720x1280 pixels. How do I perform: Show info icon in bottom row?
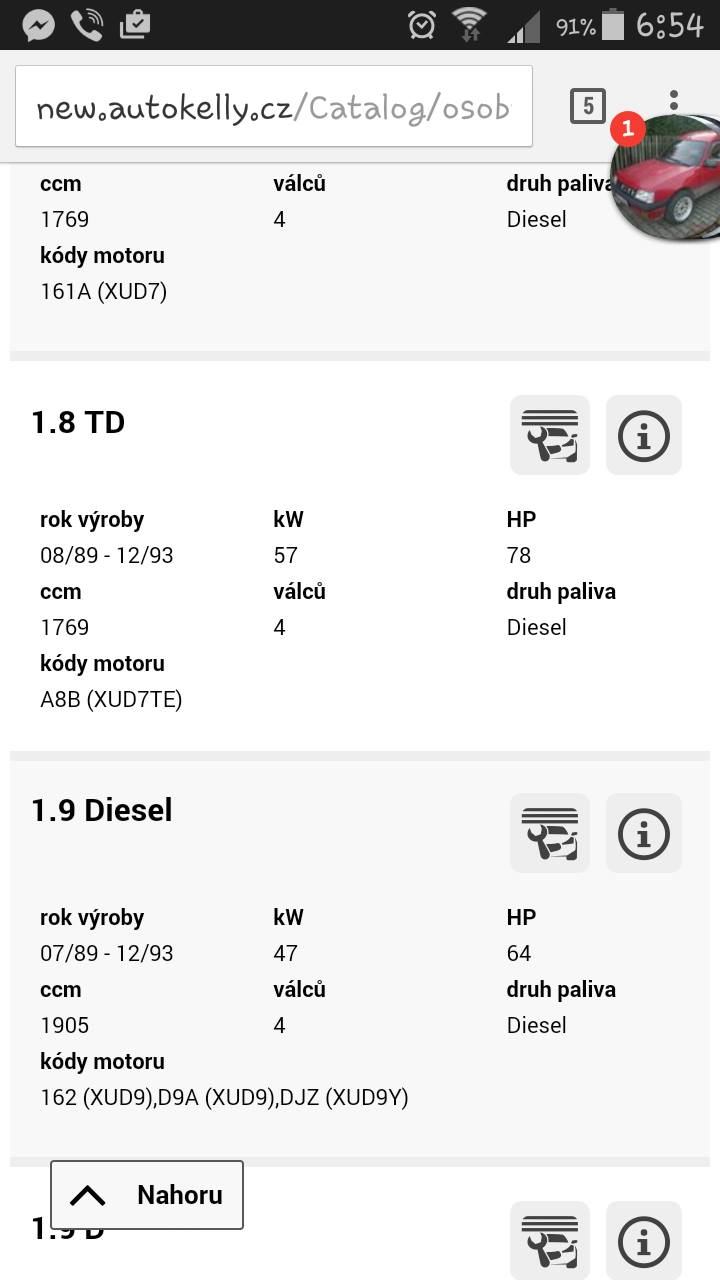point(643,1240)
